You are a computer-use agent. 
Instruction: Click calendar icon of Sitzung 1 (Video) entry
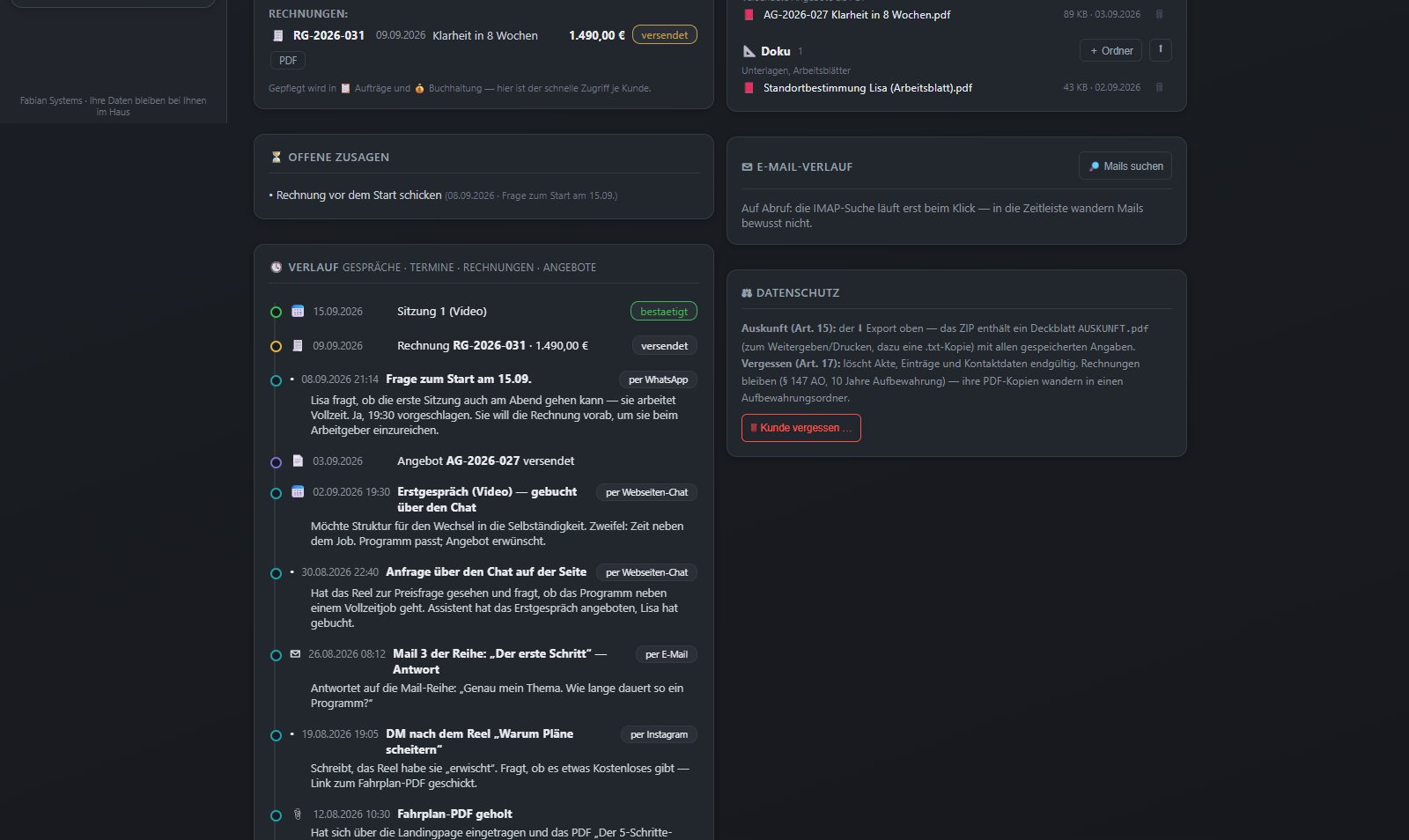tap(298, 311)
